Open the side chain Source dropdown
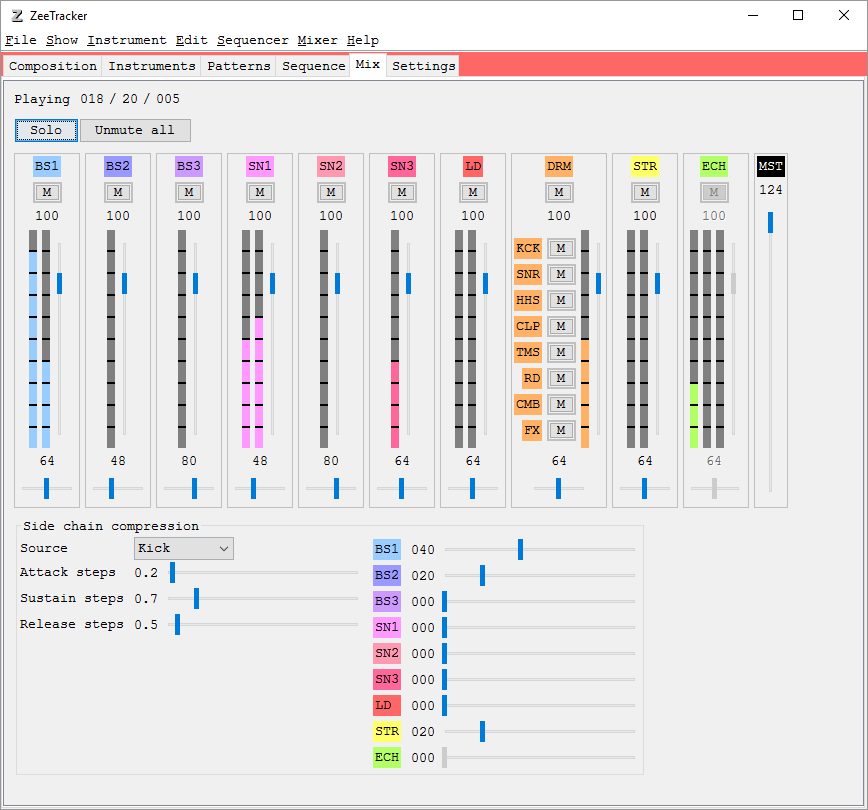 [184, 548]
